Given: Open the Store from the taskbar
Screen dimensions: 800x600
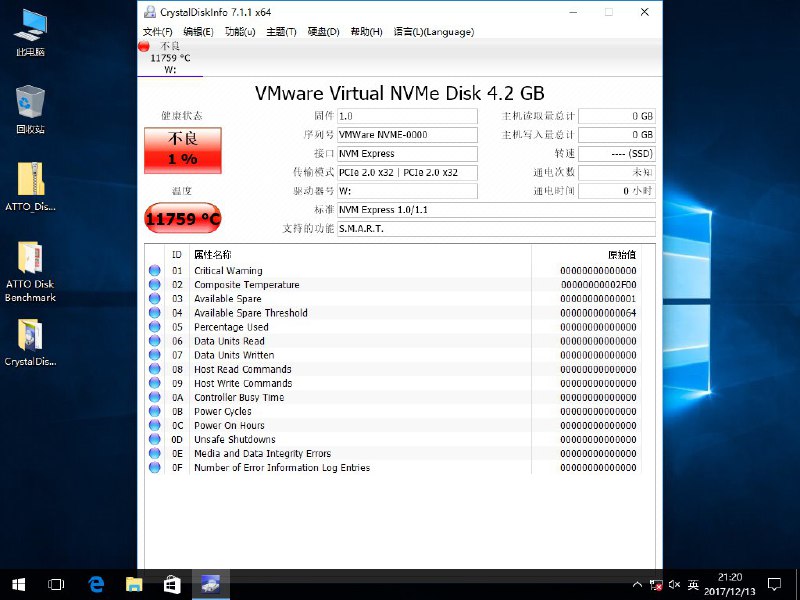Looking at the screenshot, I should coord(171,584).
